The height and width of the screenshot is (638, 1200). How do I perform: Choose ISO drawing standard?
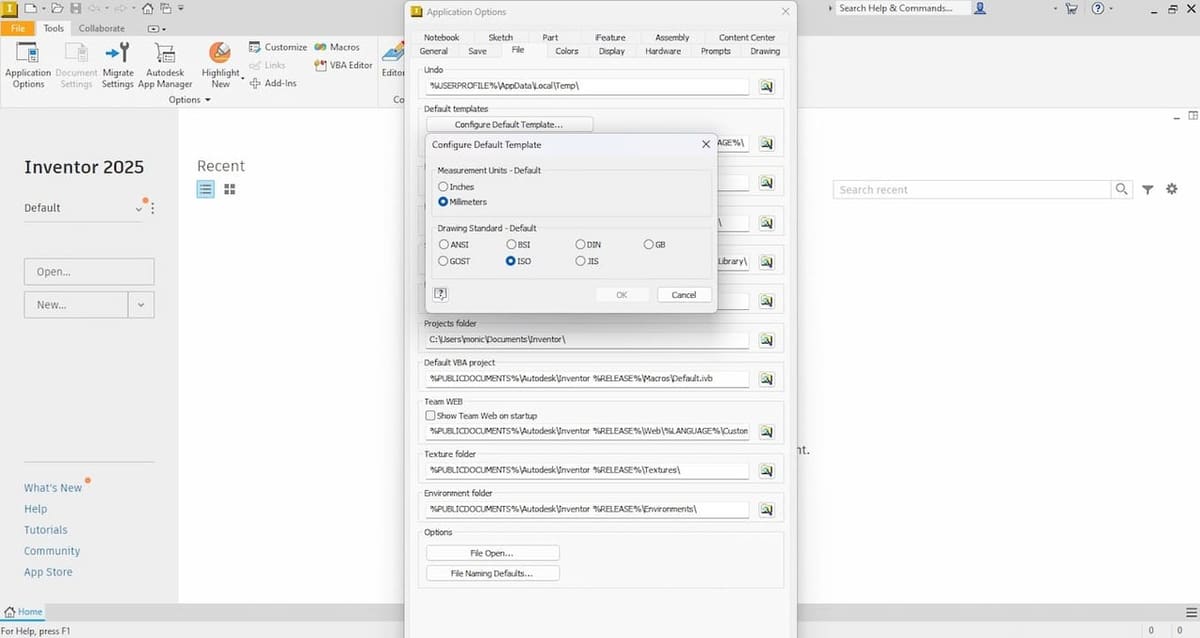518,261
